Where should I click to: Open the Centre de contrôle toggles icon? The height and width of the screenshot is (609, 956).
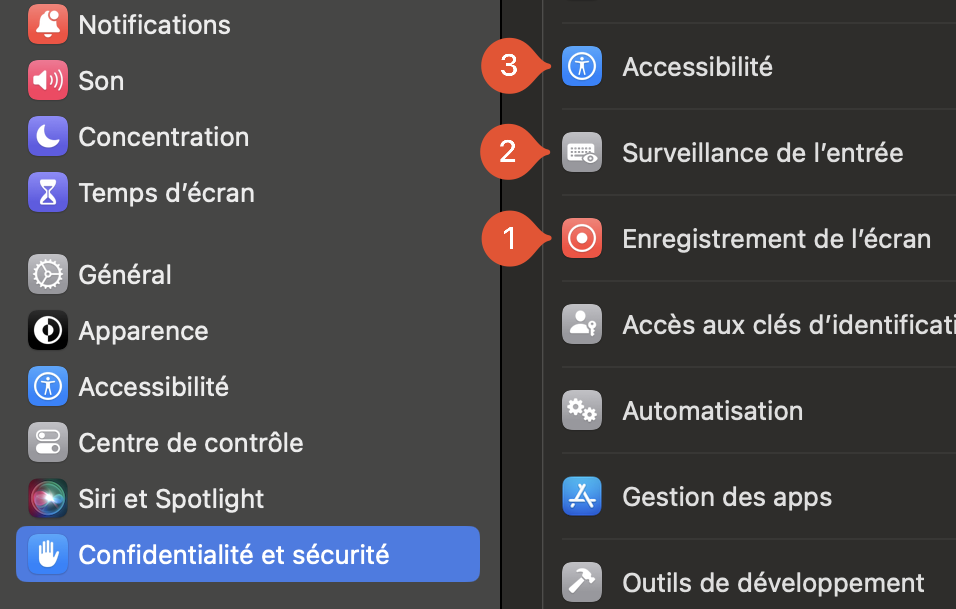(x=48, y=443)
